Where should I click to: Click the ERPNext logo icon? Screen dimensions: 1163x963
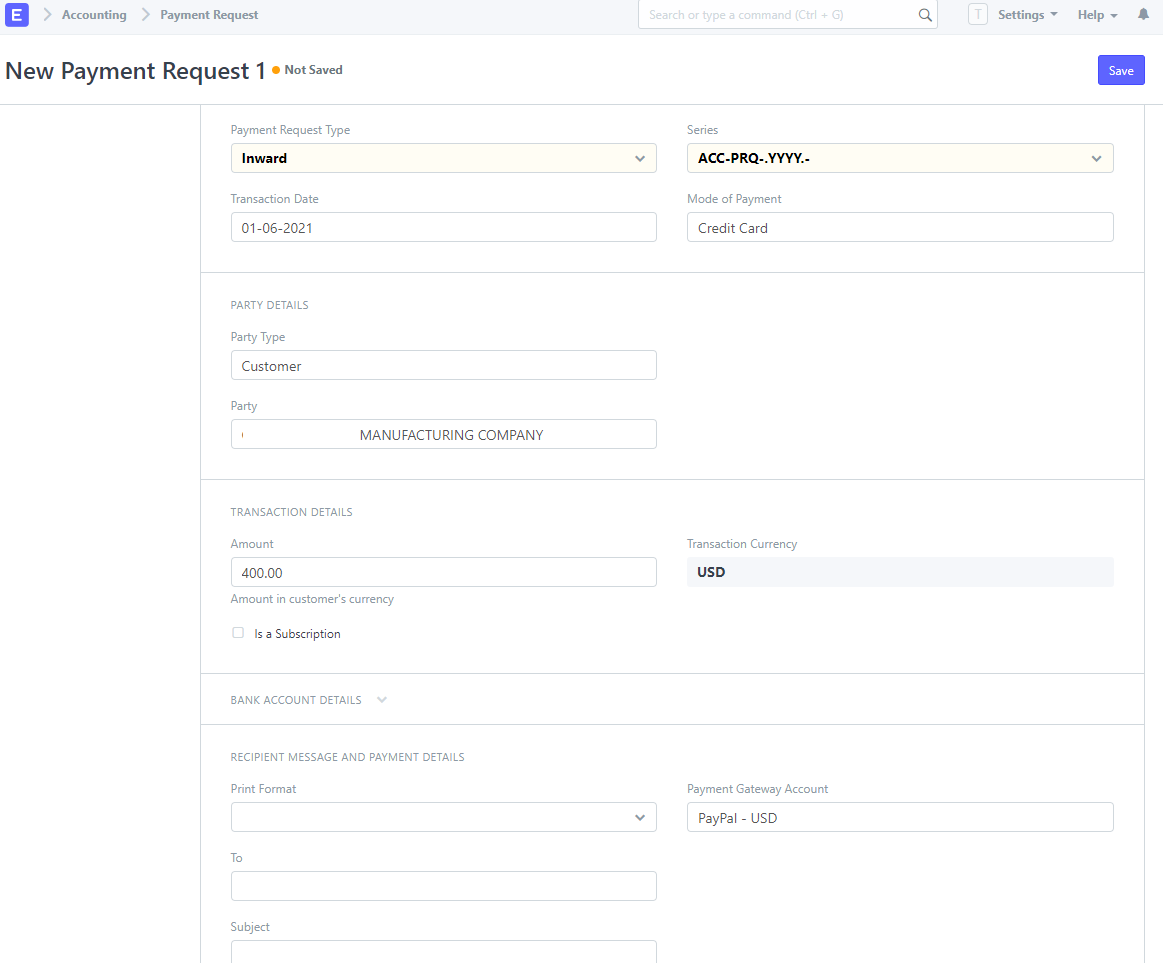click(x=16, y=15)
